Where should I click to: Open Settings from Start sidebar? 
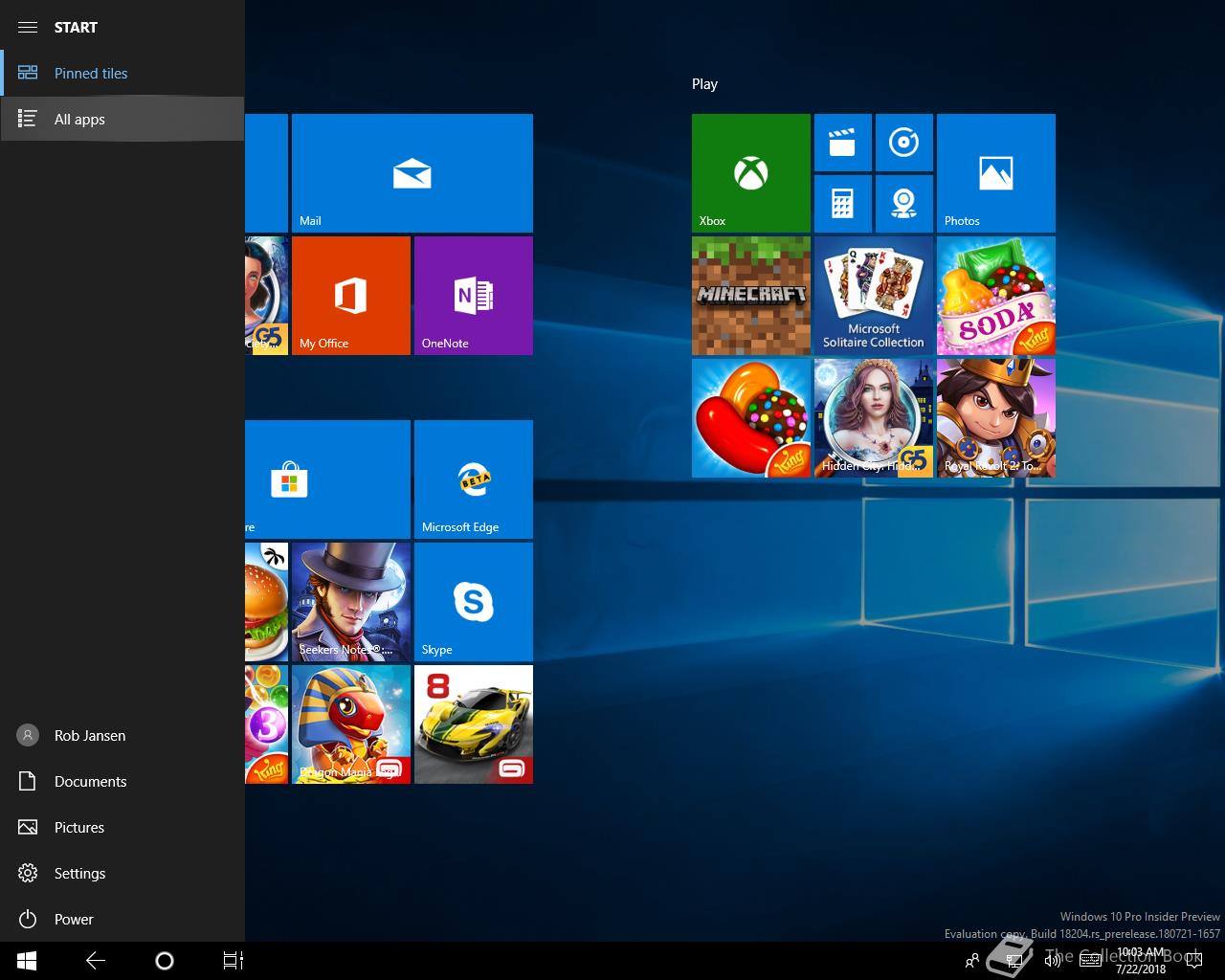coord(79,874)
